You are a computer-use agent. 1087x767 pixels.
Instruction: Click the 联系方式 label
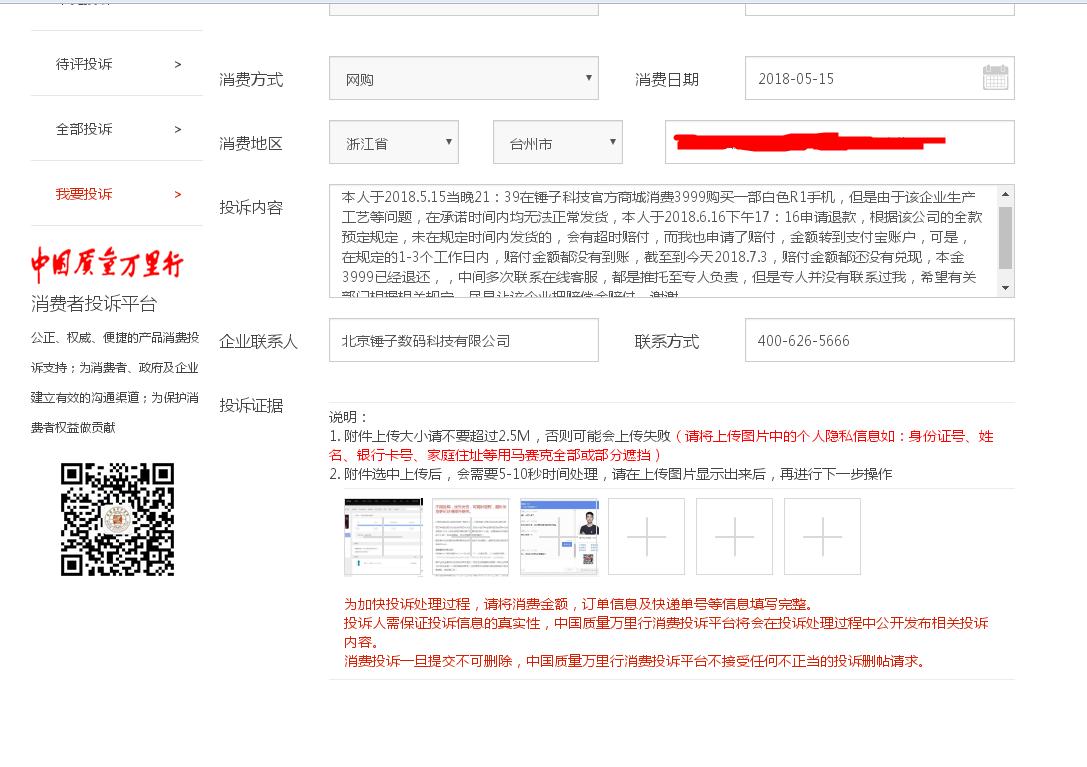[667, 341]
